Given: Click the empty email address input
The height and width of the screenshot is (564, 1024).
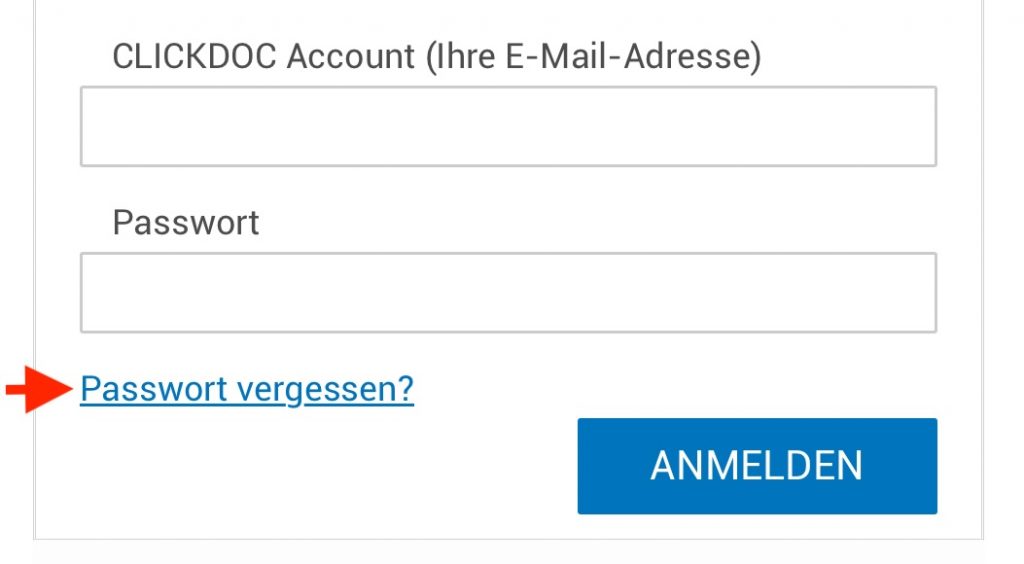Looking at the screenshot, I should click(508, 126).
